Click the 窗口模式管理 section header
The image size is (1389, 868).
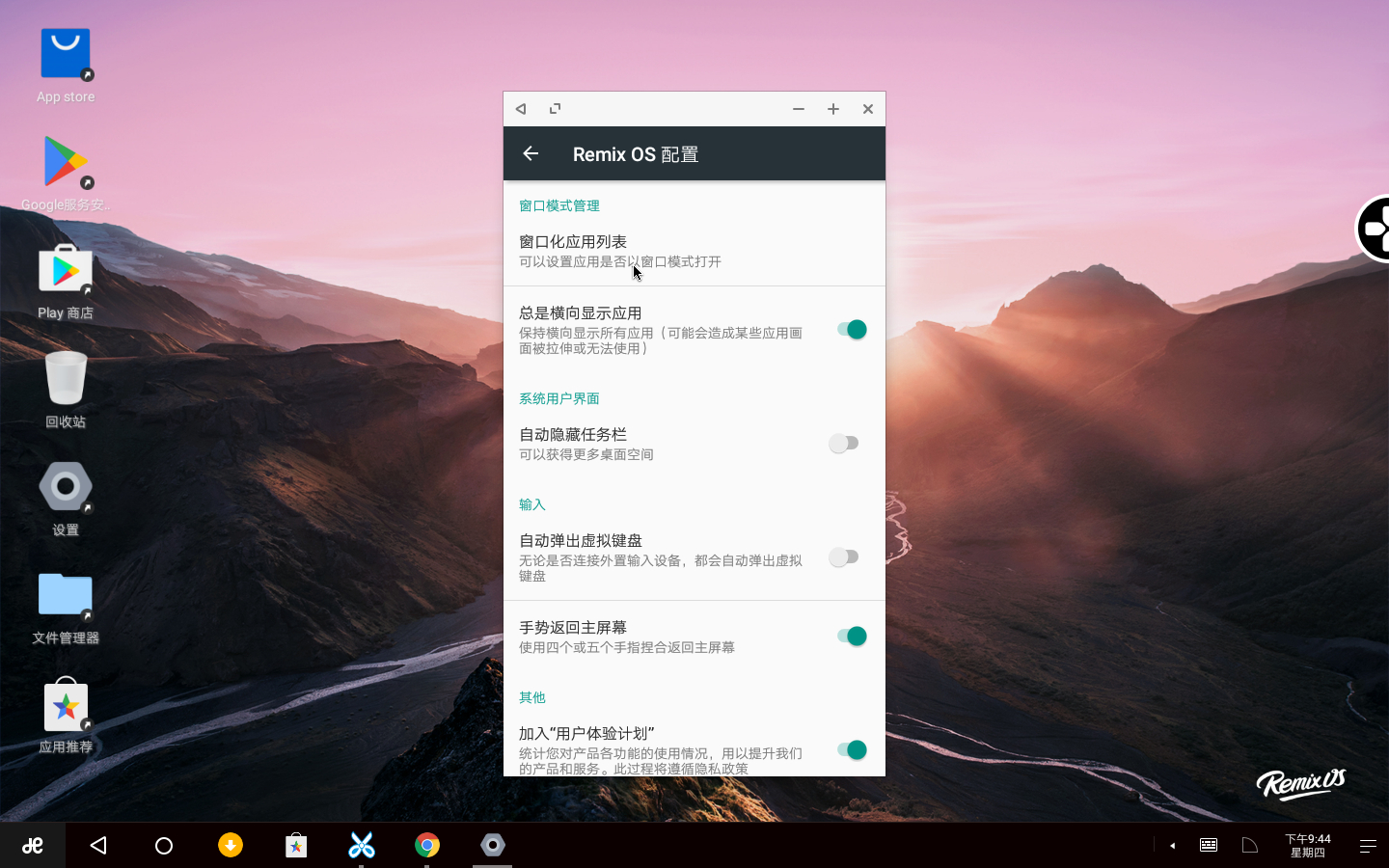pos(559,205)
